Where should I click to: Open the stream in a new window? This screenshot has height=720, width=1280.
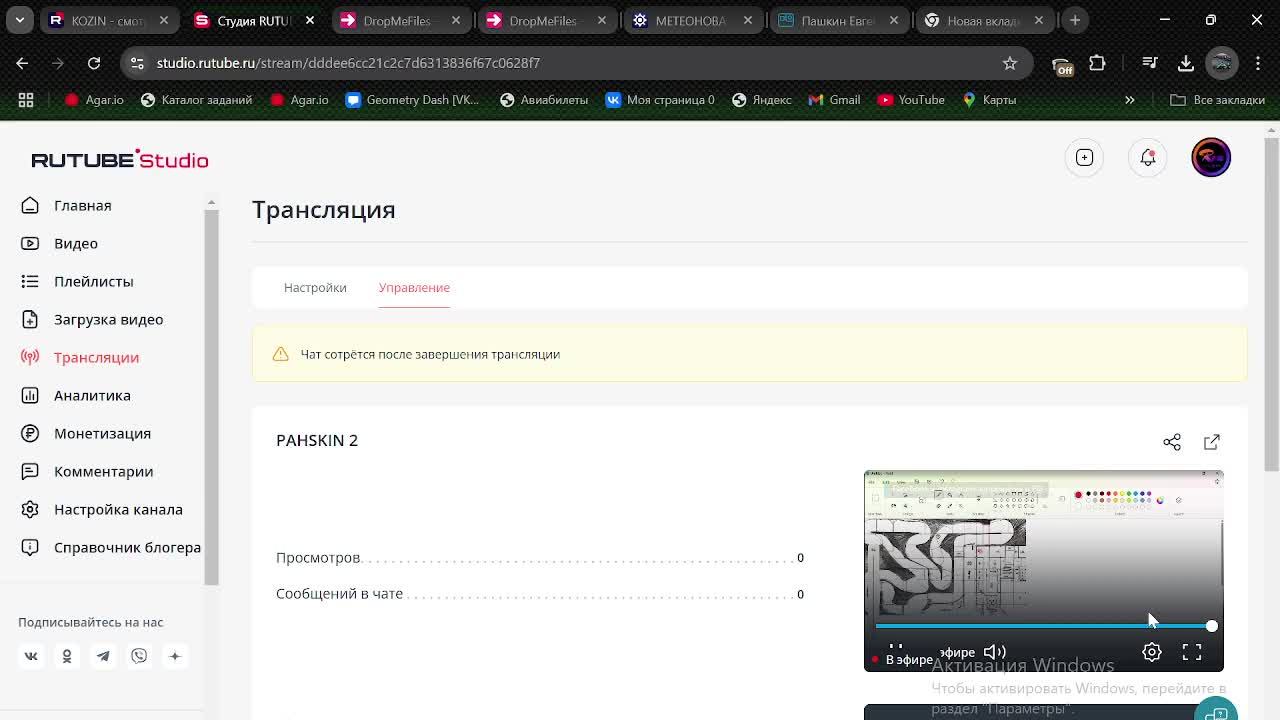pos(1212,442)
